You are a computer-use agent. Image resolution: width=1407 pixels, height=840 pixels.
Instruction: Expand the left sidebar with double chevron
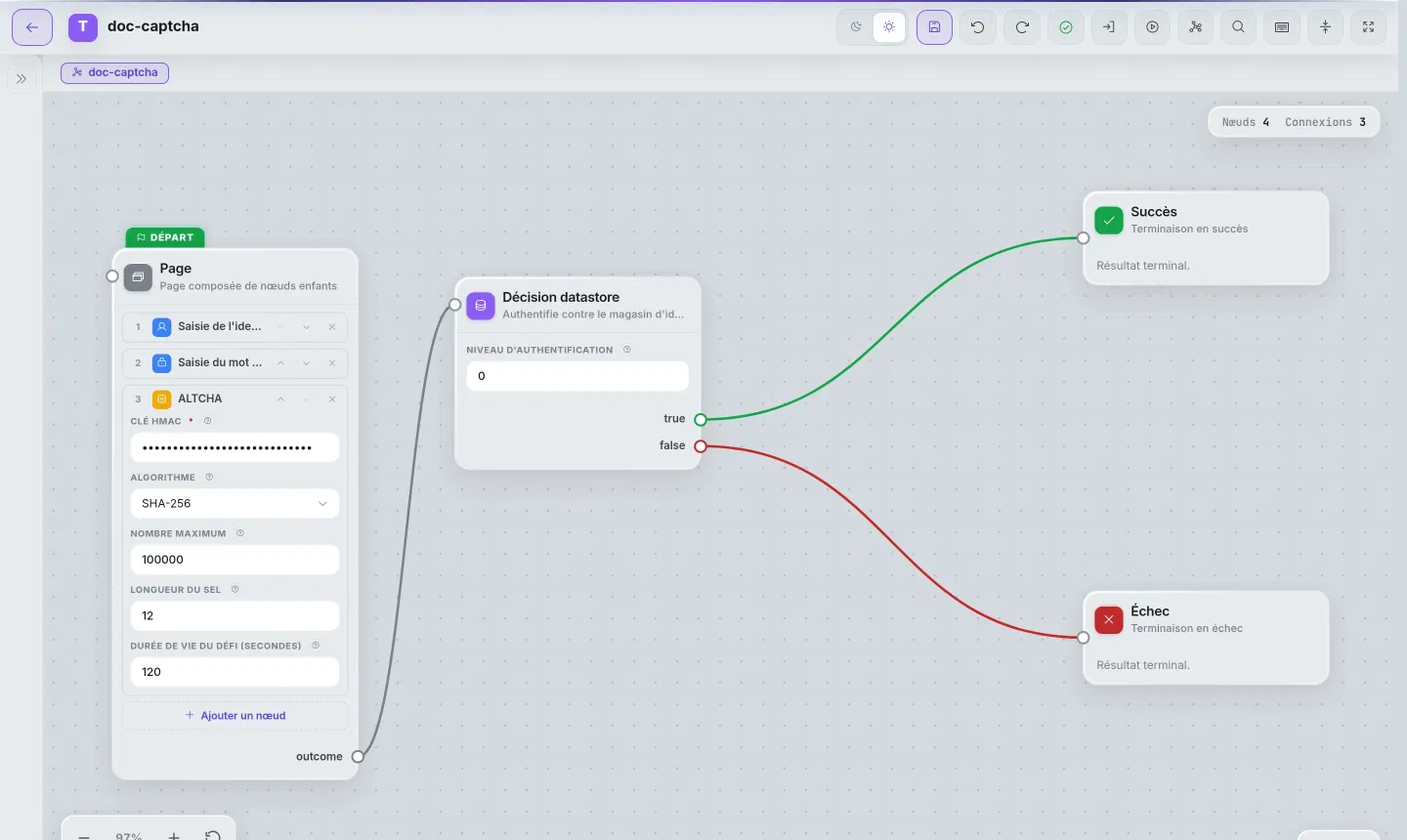coord(21,79)
